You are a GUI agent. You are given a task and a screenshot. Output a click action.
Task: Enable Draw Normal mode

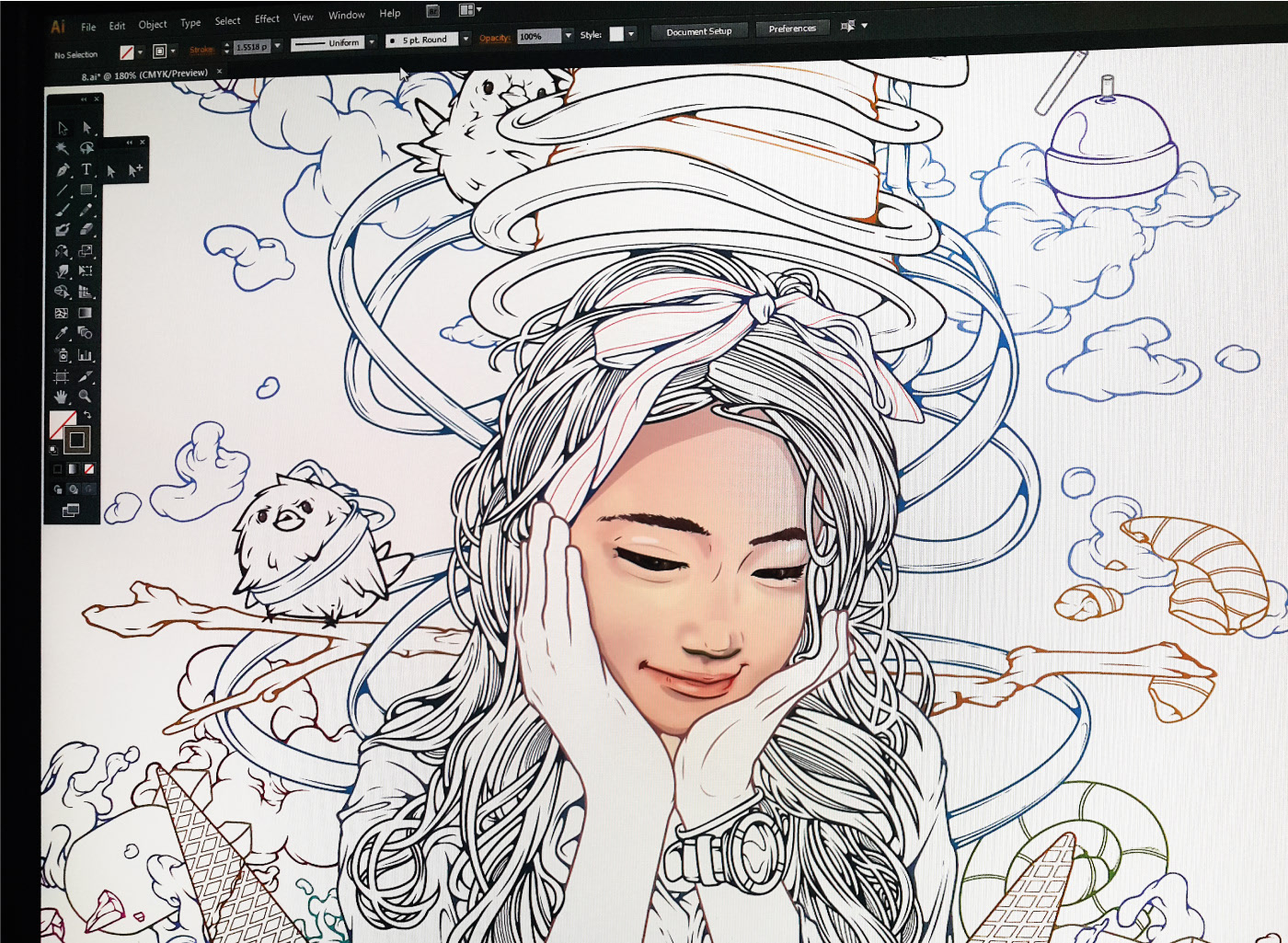[57, 489]
